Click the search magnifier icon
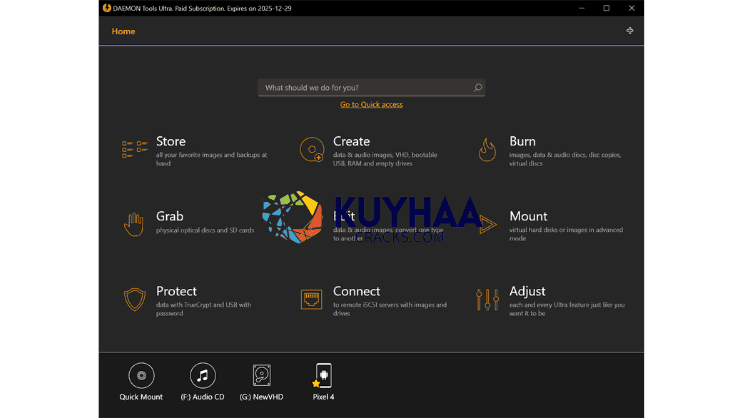The height and width of the screenshot is (418, 743). click(478, 87)
